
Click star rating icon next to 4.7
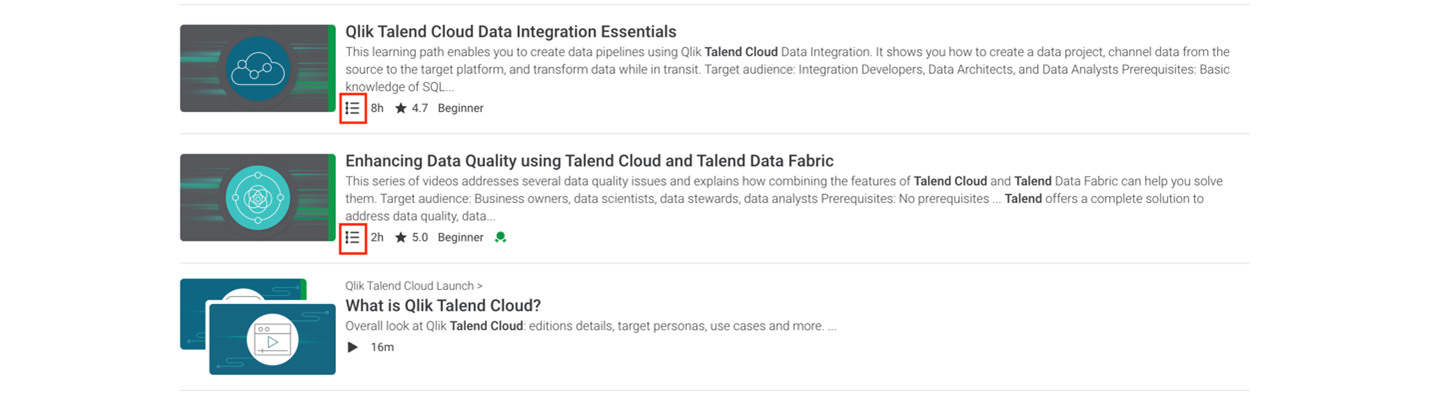(x=401, y=108)
